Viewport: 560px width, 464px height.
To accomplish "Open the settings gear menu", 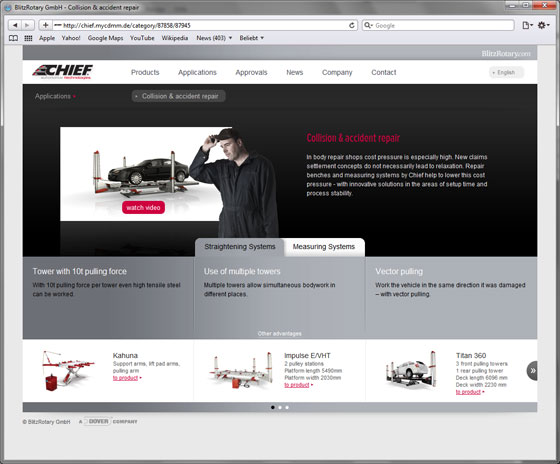I will (544, 25).
